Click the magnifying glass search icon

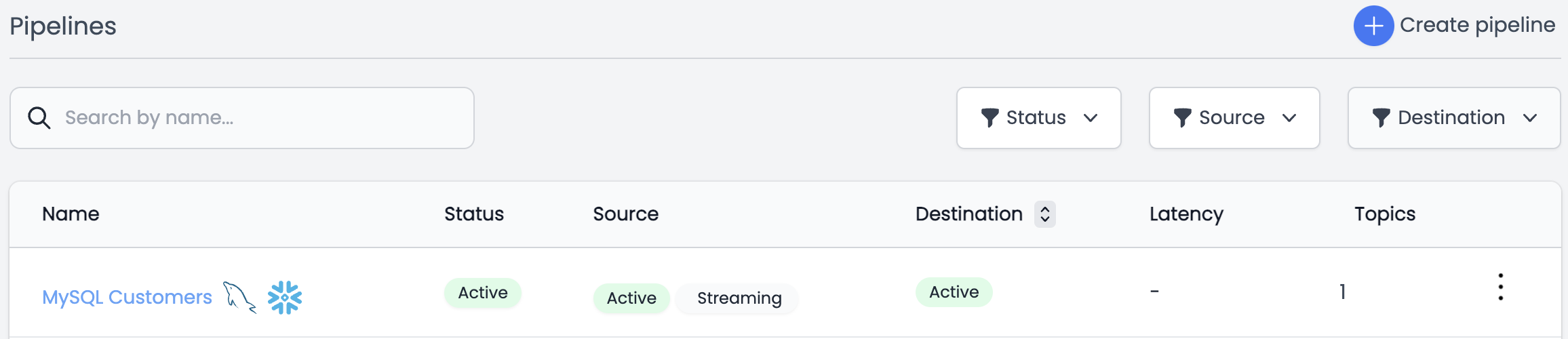(x=39, y=117)
